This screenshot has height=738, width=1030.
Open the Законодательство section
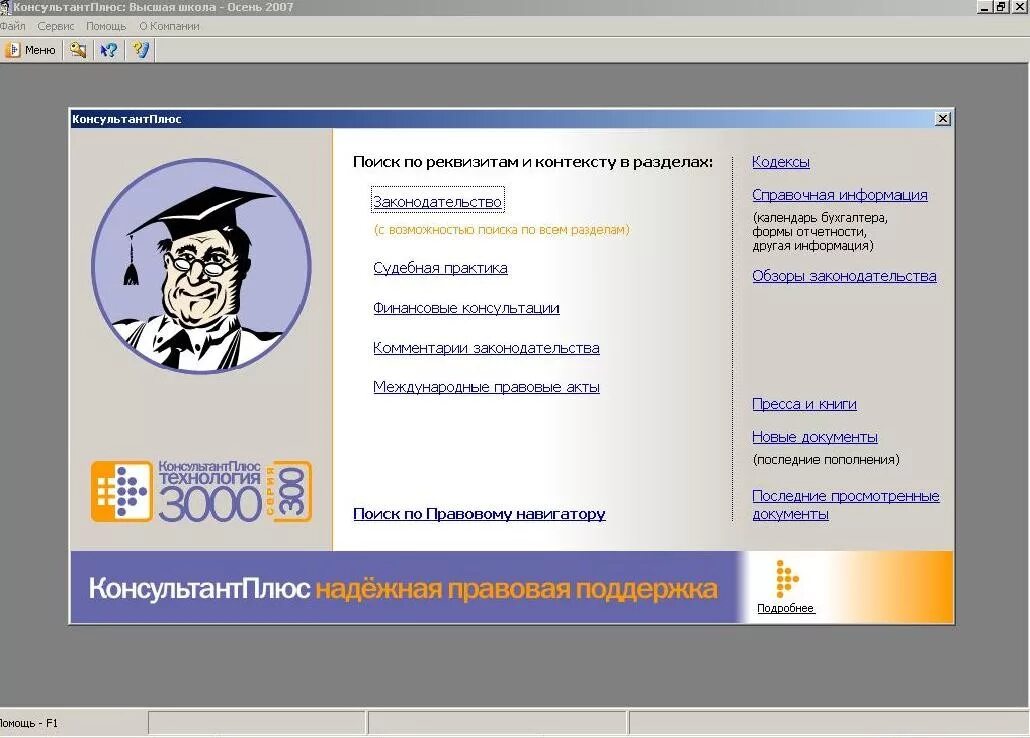coord(437,200)
